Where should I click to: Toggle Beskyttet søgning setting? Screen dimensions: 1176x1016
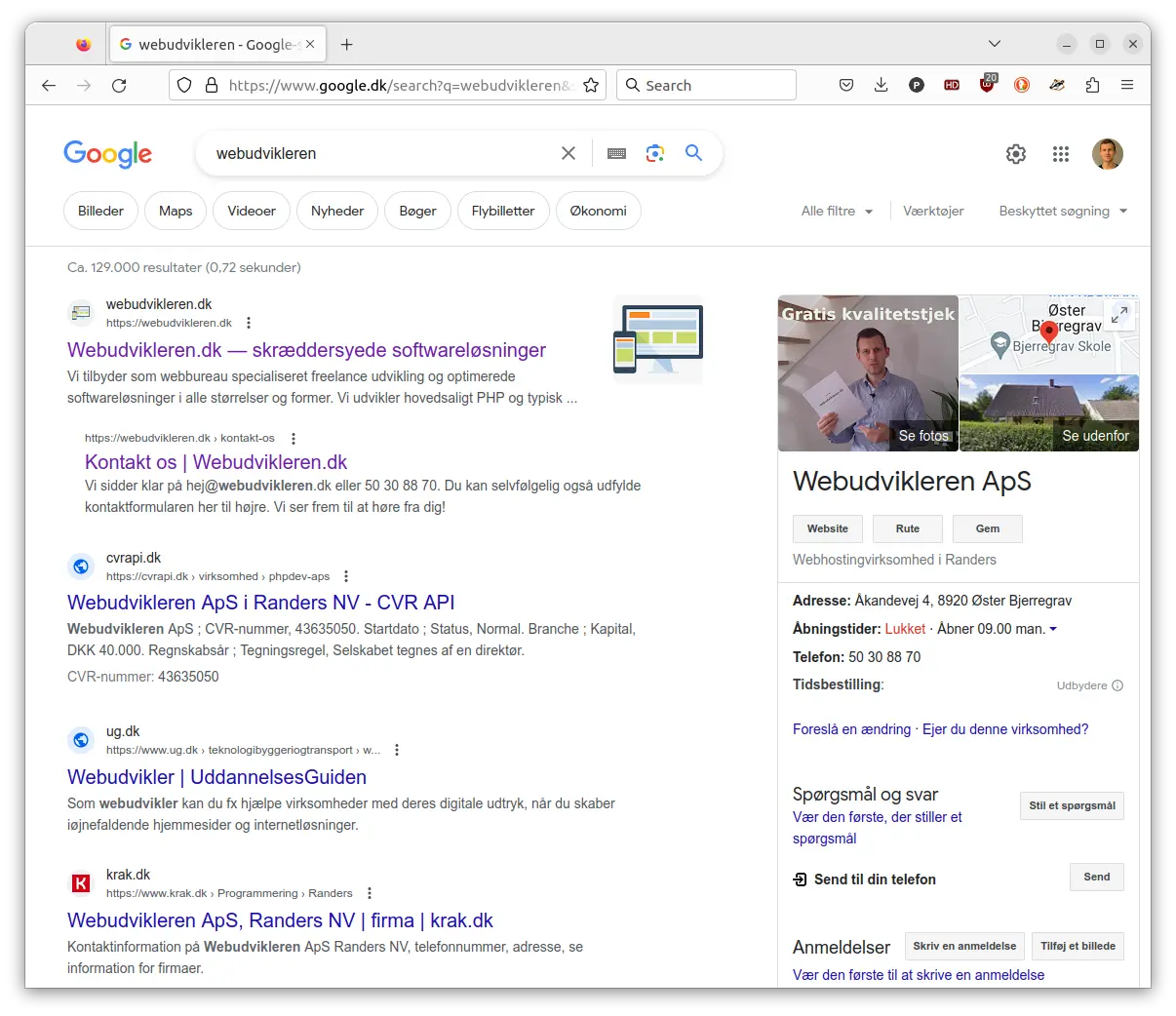1062,211
